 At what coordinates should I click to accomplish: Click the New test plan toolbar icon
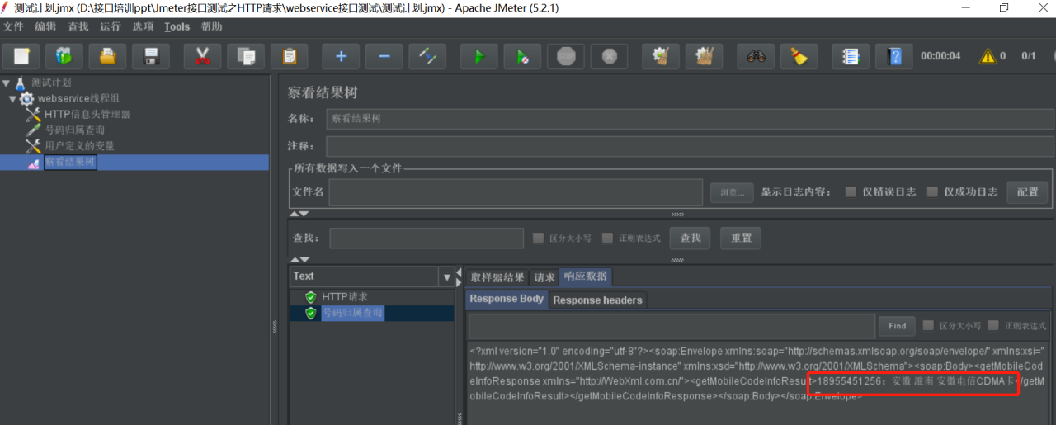point(21,56)
